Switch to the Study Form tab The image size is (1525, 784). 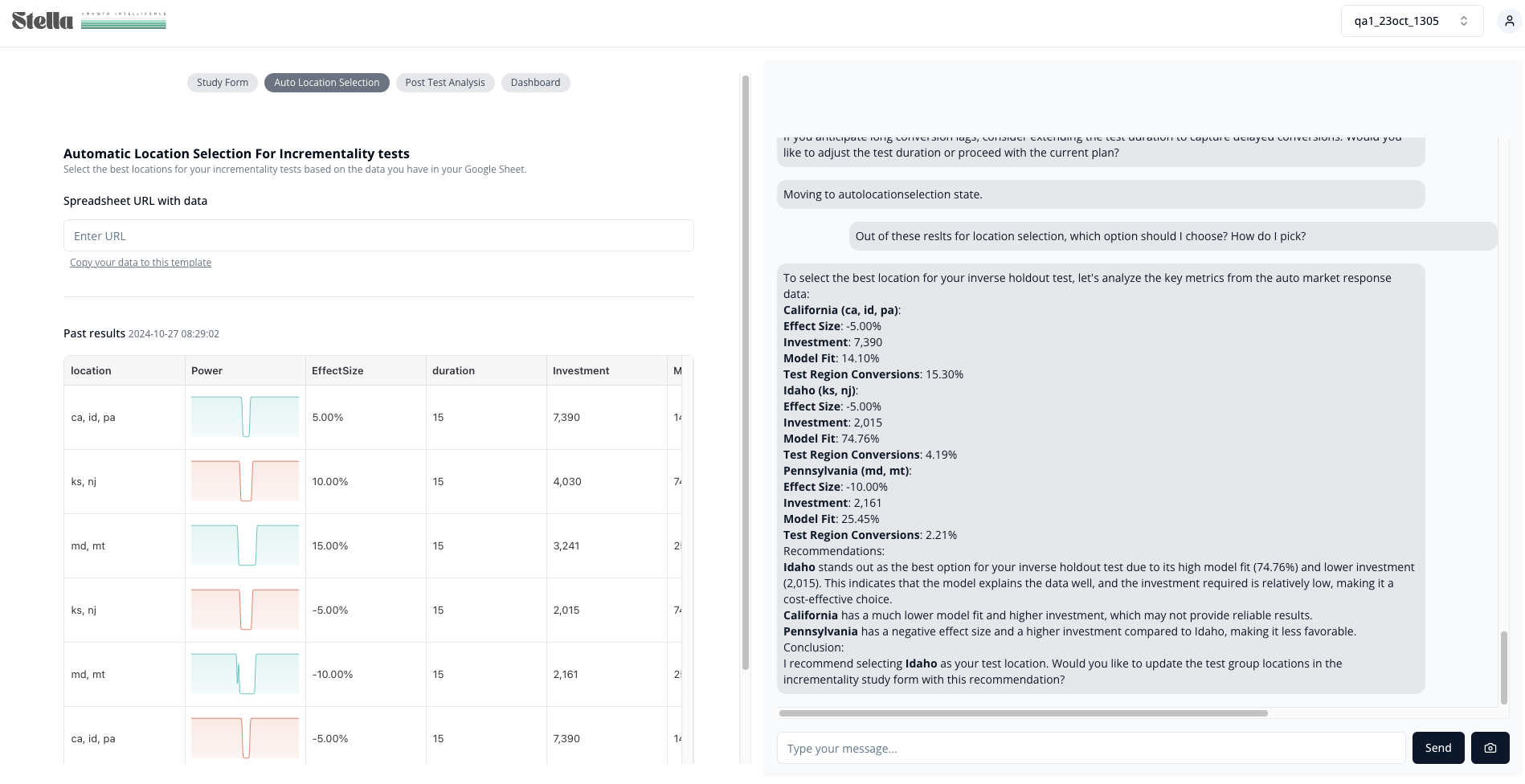(x=223, y=83)
